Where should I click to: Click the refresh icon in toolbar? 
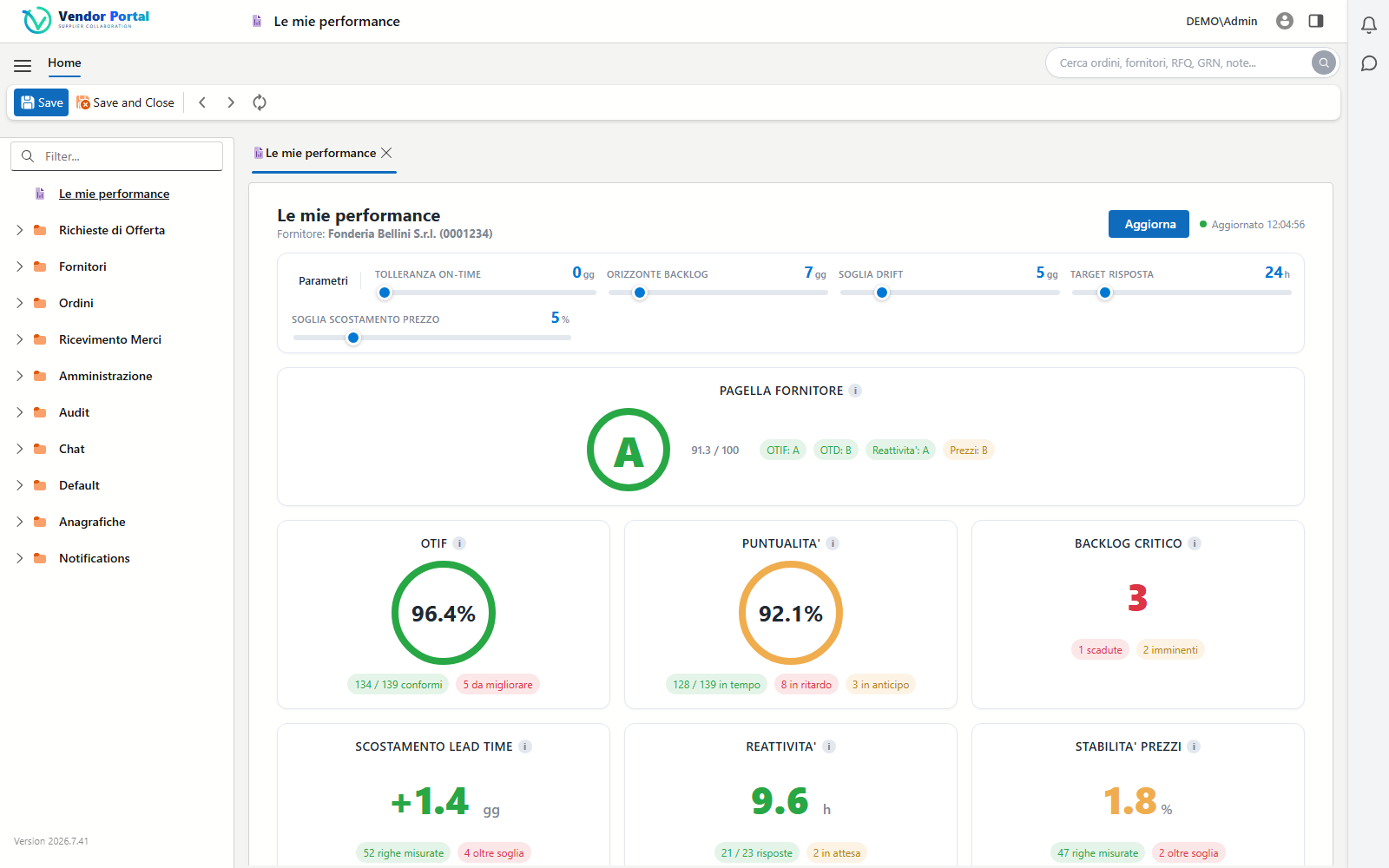pyautogui.click(x=260, y=102)
